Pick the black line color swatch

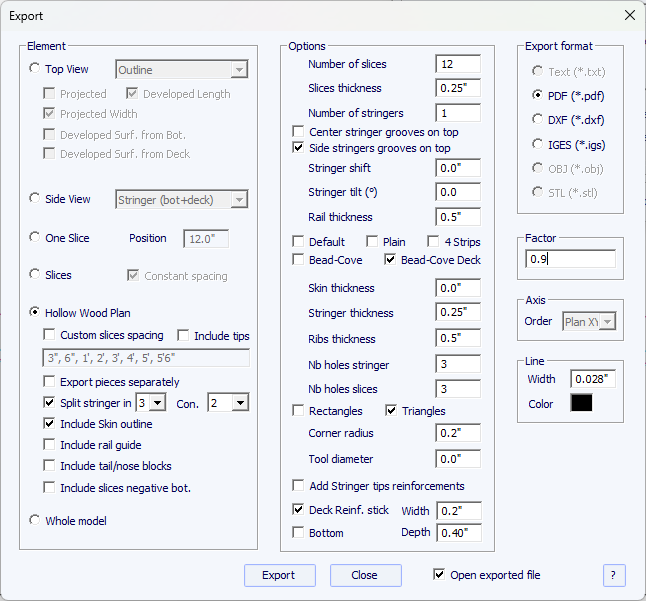581,403
